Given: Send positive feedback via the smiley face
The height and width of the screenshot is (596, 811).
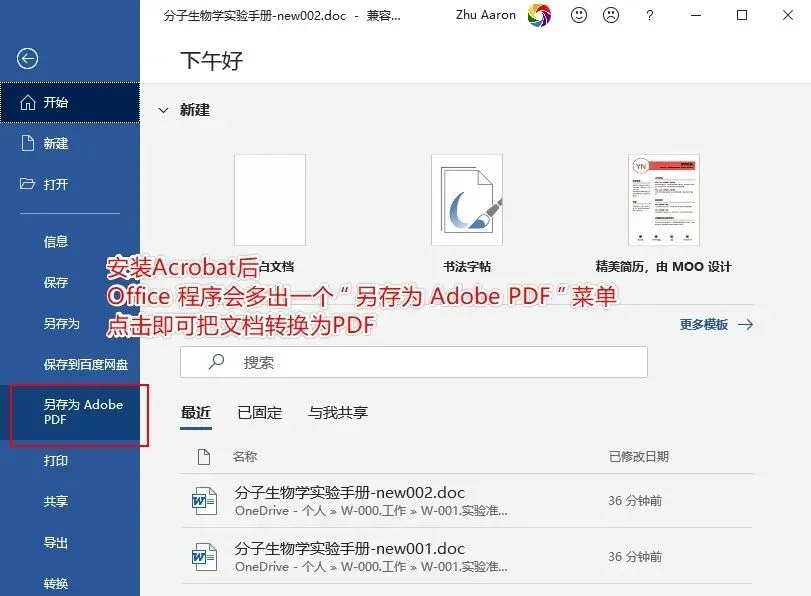Looking at the screenshot, I should 579,15.
